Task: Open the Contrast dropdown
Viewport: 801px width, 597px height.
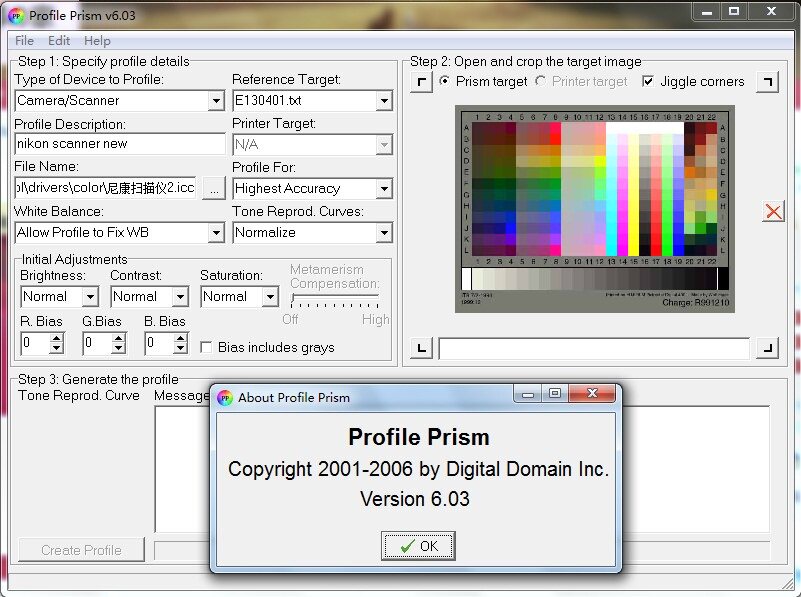Action: 180,297
